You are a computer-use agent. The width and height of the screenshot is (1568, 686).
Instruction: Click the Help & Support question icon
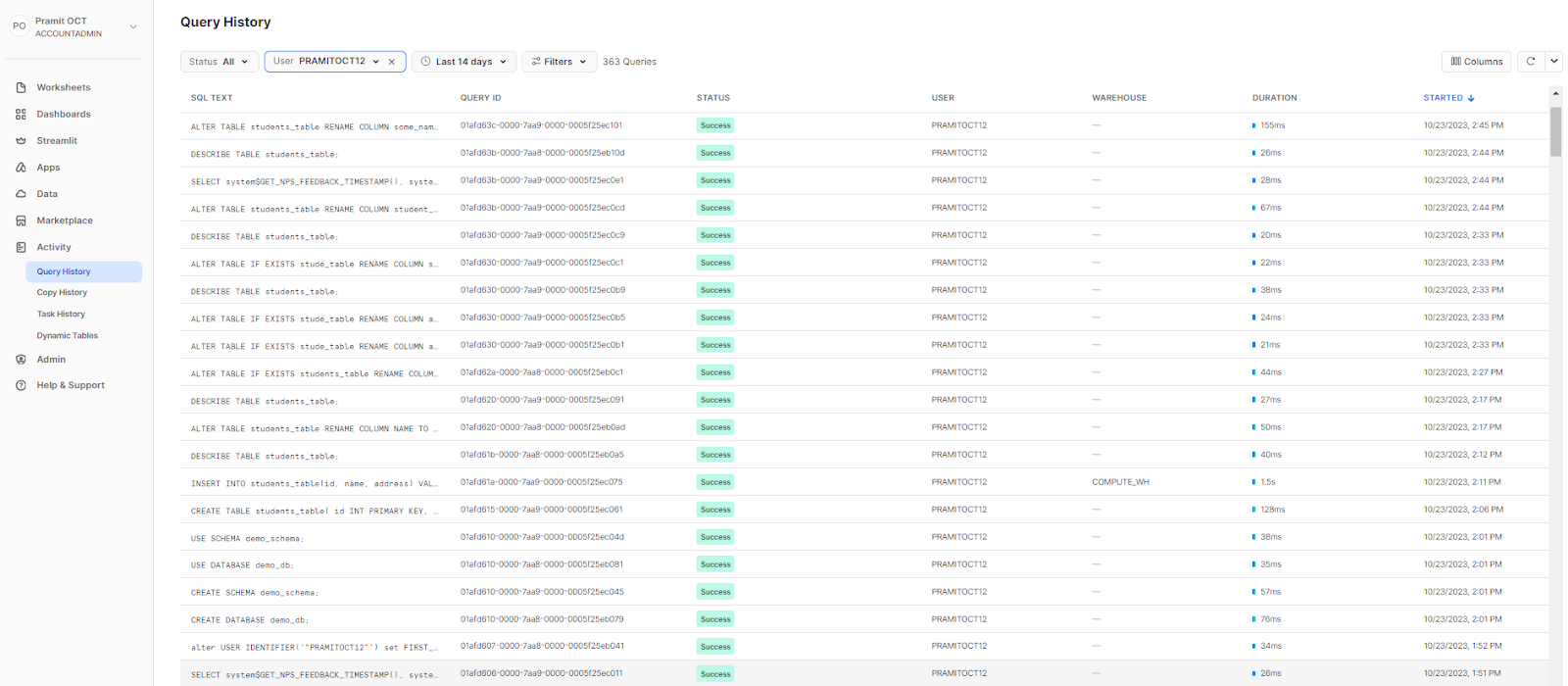pyautogui.click(x=21, y=385)
